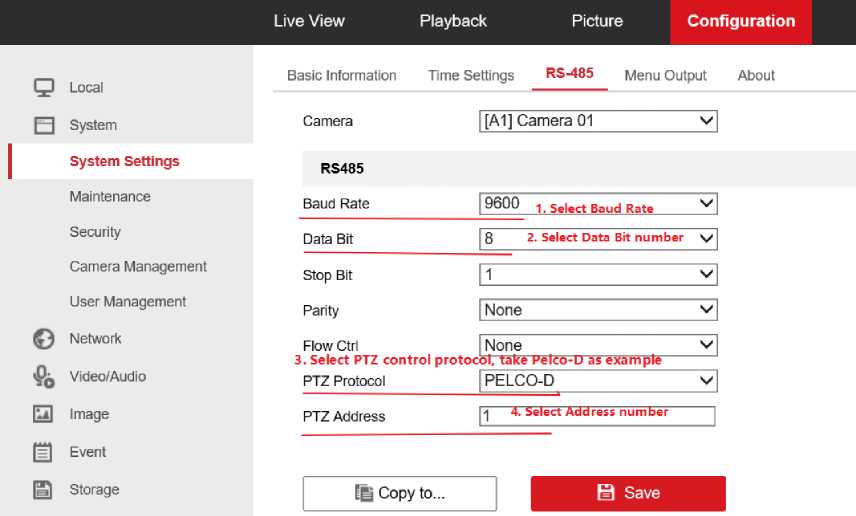Screen dimensions: 856x516
Task: Open the Camera selection dropdown
Action: [598, 121]
